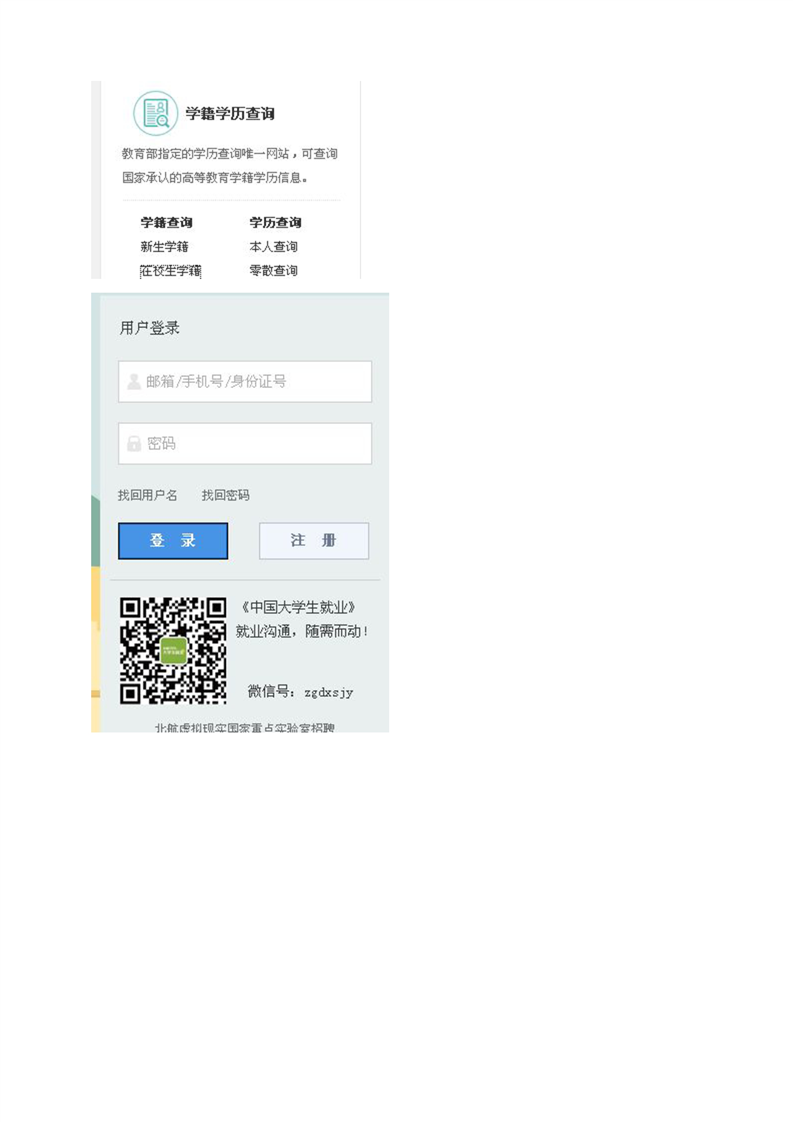793x1122 pixels.
Task: Click the 学籍学历查询 document search icon
Action: coord(155,113)
